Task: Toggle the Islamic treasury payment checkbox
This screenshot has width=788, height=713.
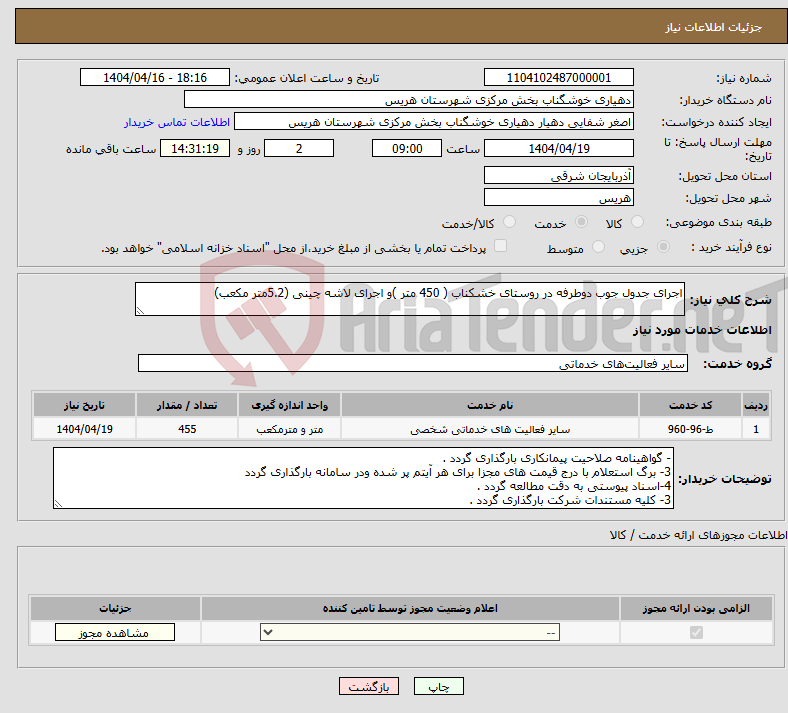Action: tap(501, 246)
